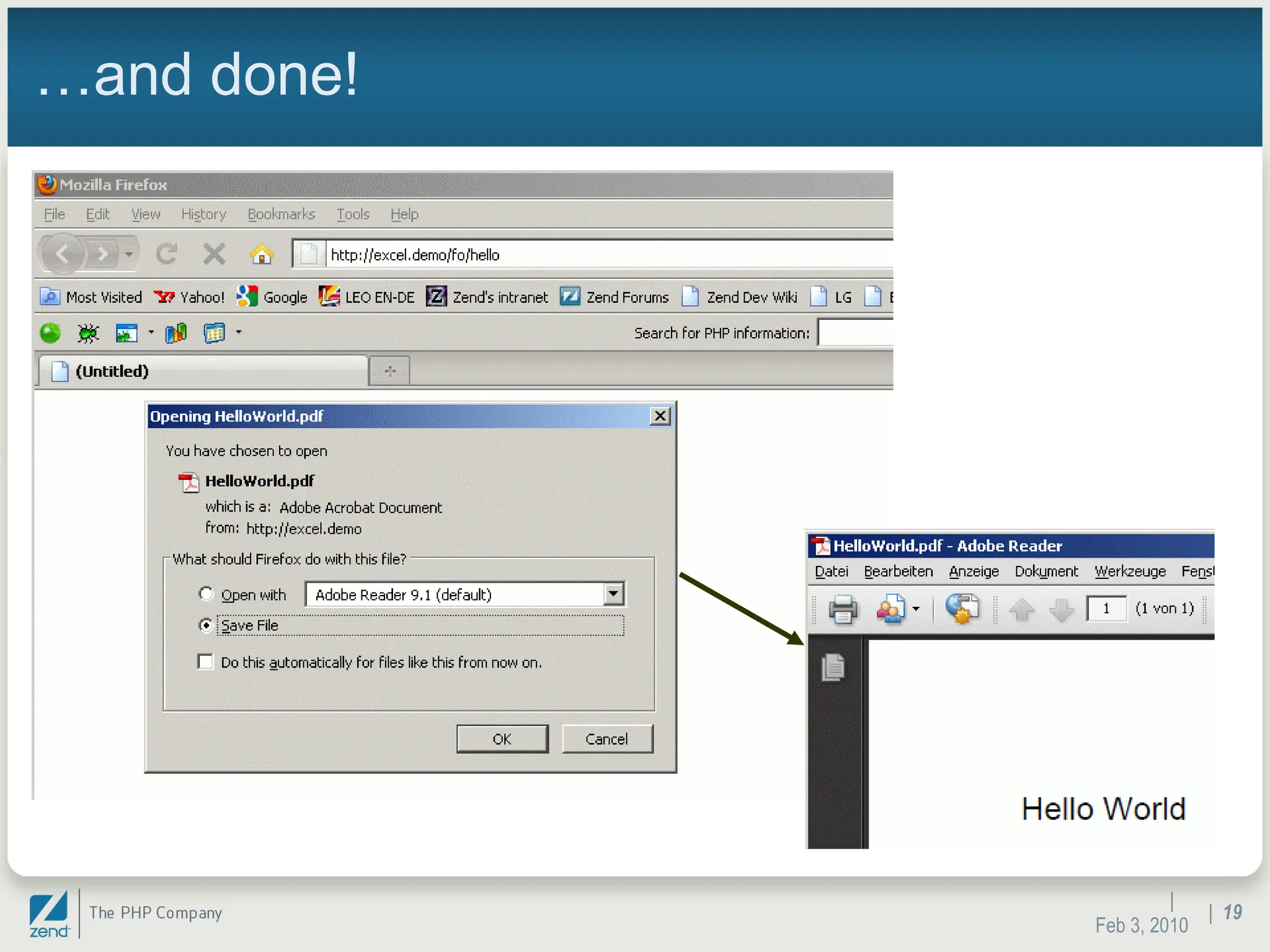This screenshot has width=1270, height=952.
Task: Open the Google bookmark
Action: click(272, 297)
